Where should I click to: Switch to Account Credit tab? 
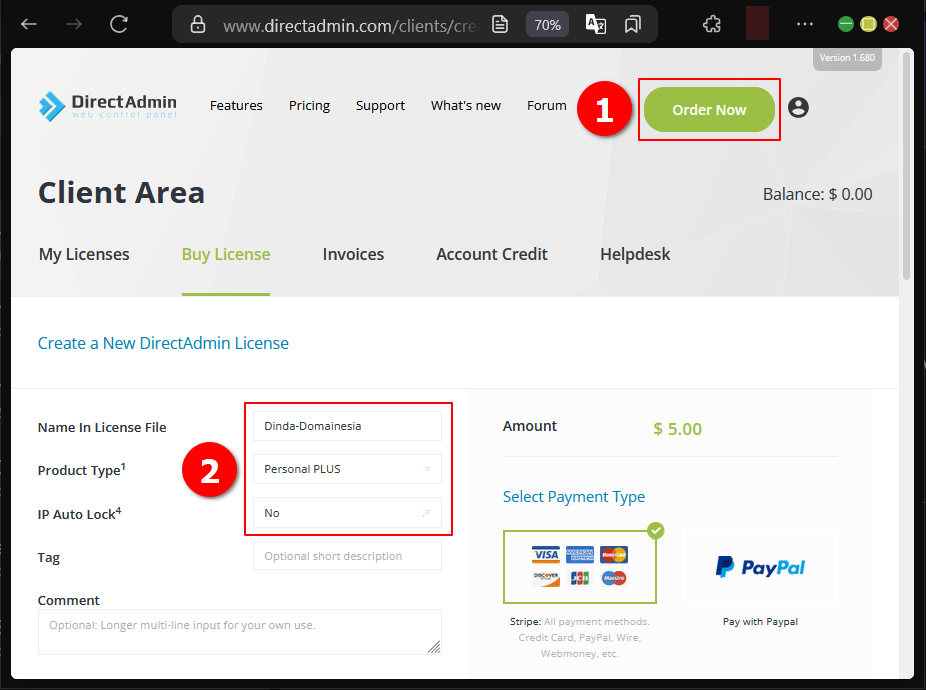coord(492,255)
